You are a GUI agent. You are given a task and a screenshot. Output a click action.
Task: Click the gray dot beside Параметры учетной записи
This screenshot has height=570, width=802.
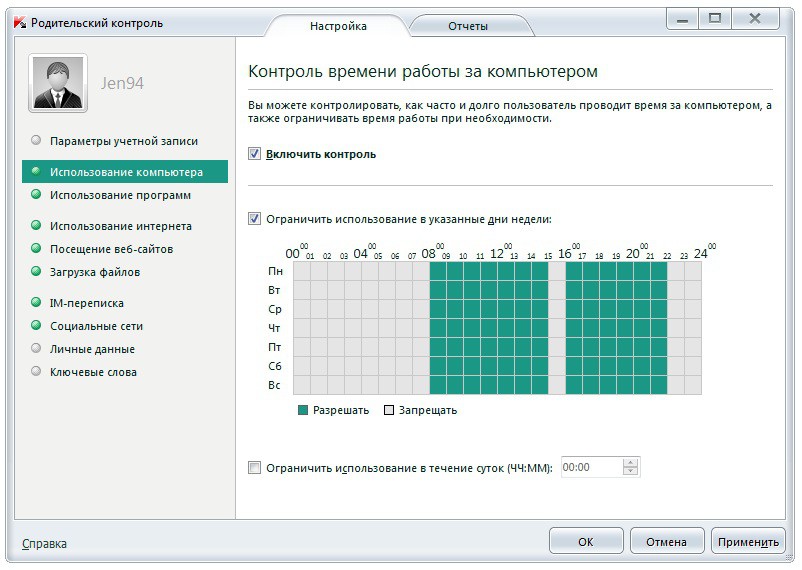pos(36,141)
